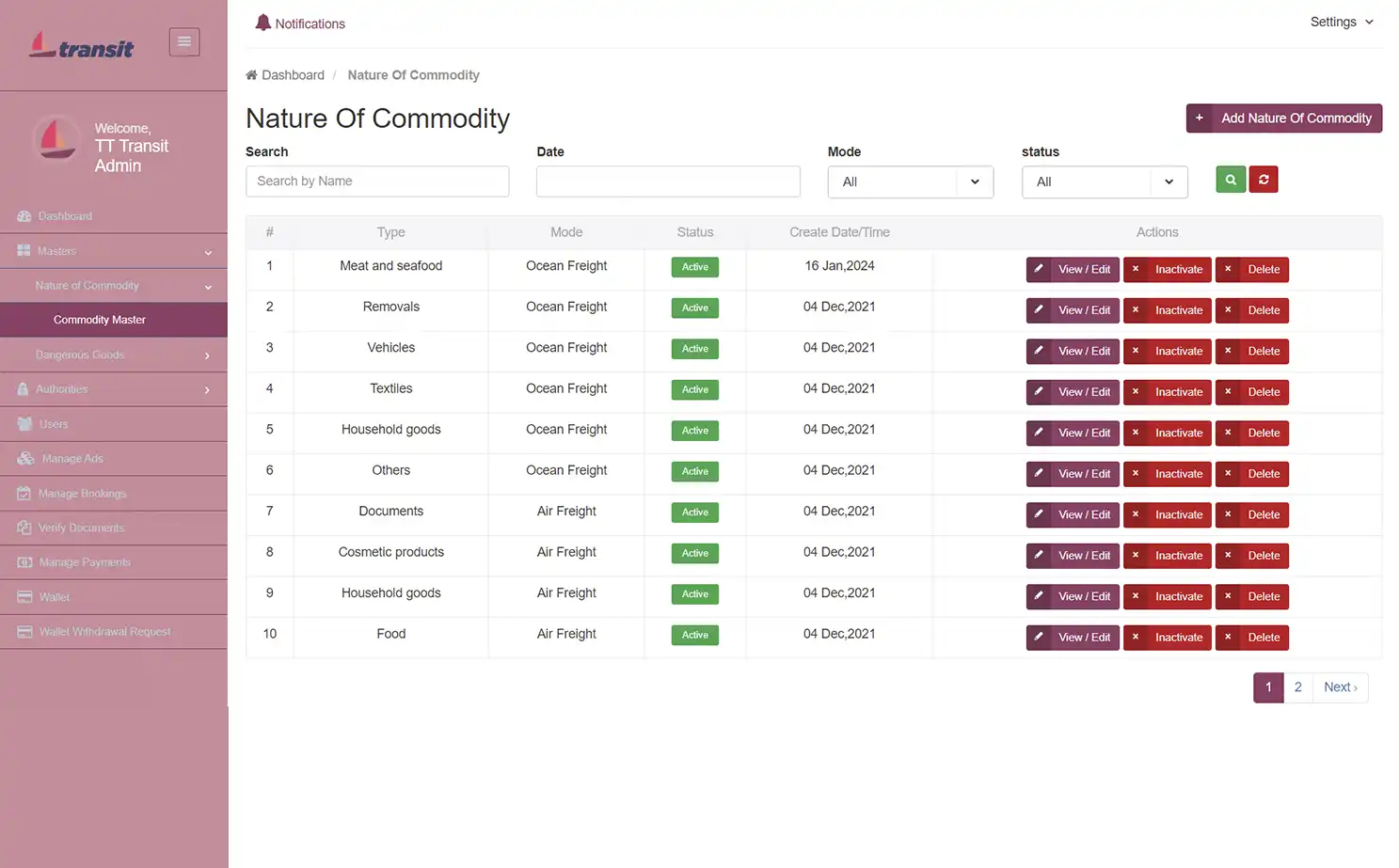Inactivate the Food commodity row

coord(1168,638)
